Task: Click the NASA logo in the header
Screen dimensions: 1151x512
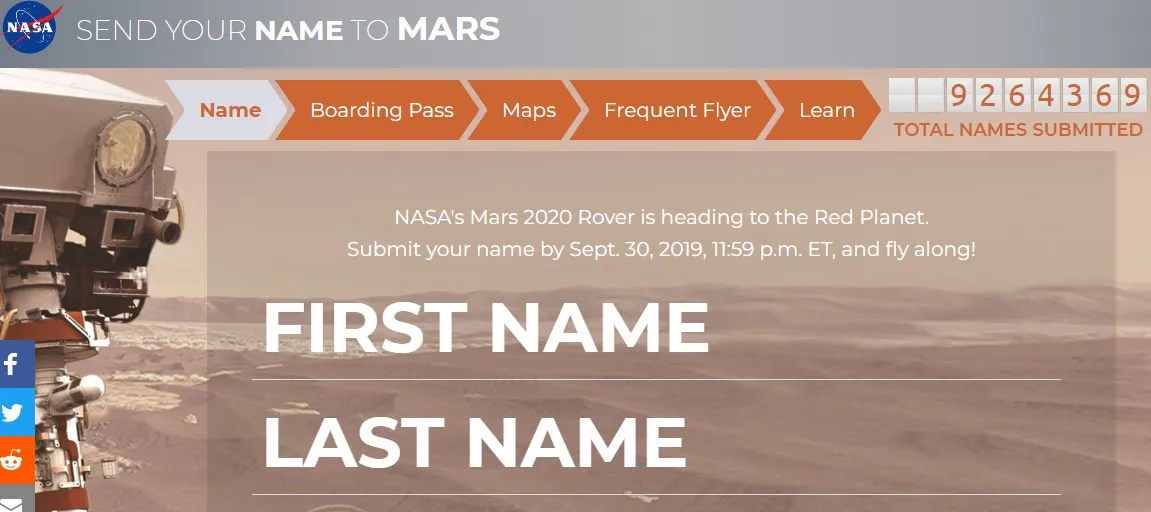Action: tap(30, 27)
